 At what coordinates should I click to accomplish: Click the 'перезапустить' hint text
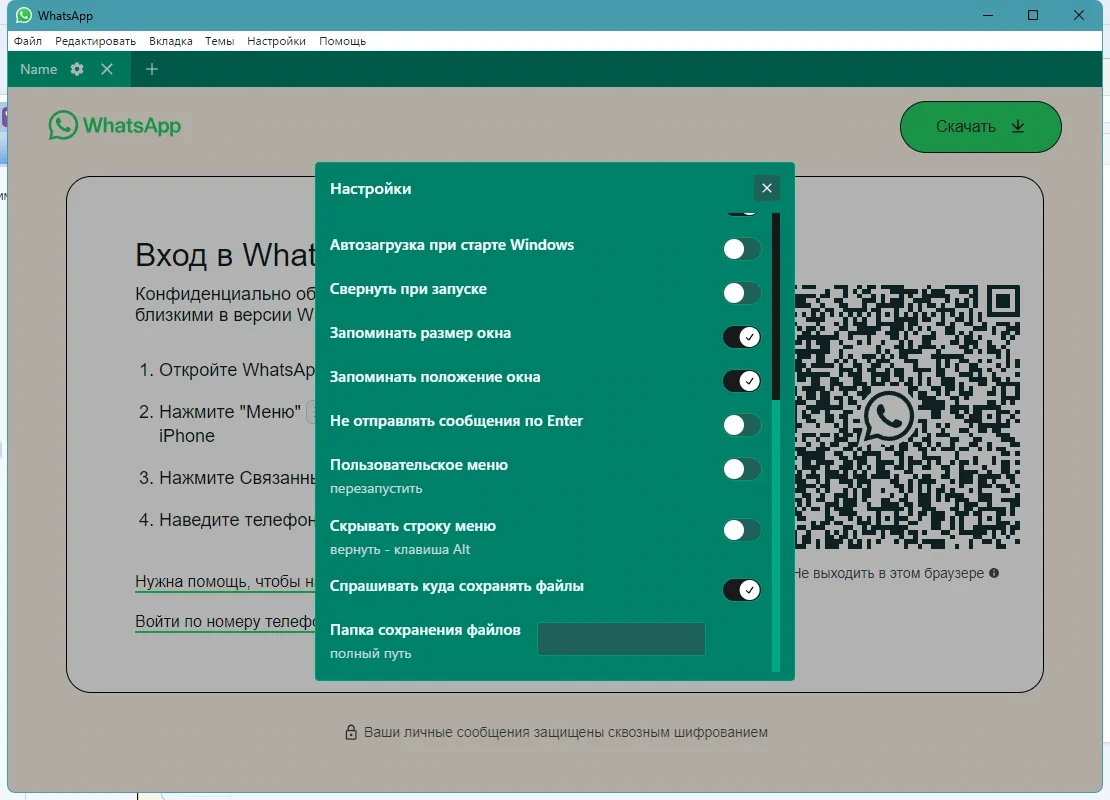(x=376, y=488)
